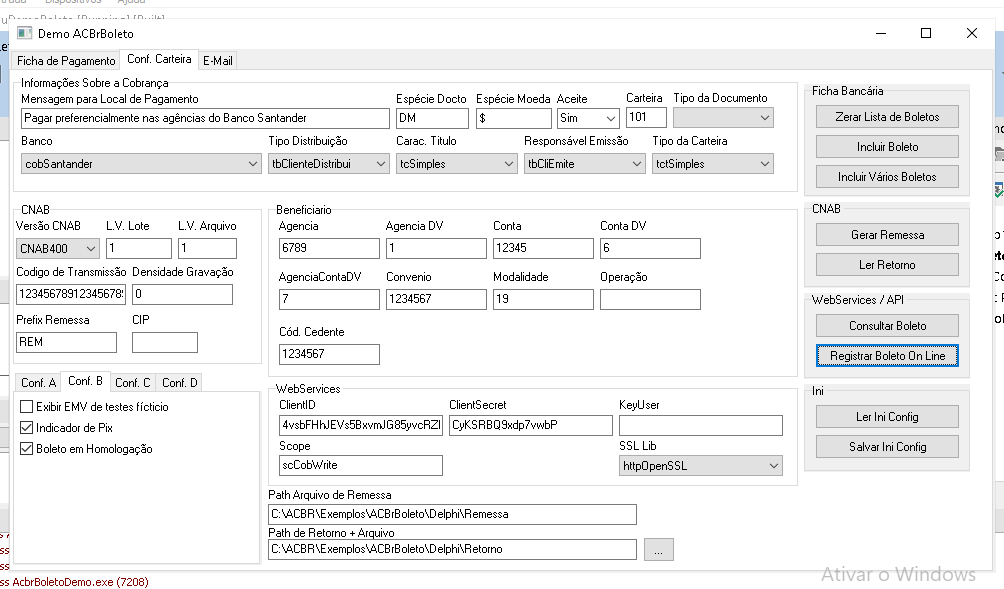Click Registrar Boleto On Line button
This screenshot has height=589, width=1004.
click(x=887, y=356)
